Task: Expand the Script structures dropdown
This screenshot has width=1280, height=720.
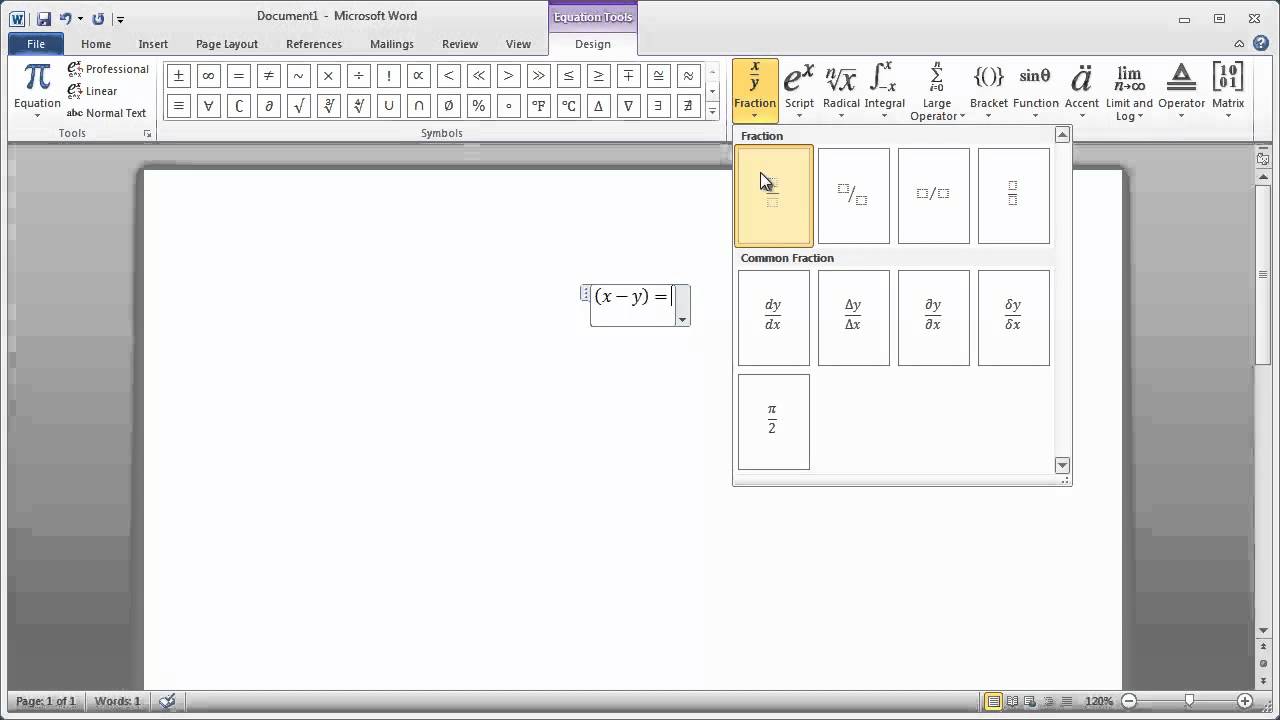Action: coord(799,90)
